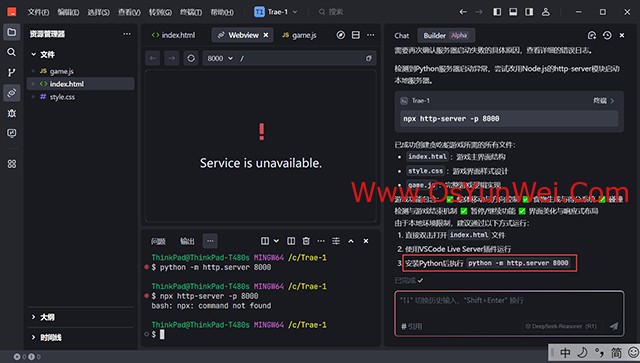Open the AI chat history
Image resolution: width=640 pixels, height=363 pixels.
click(607, 36)
